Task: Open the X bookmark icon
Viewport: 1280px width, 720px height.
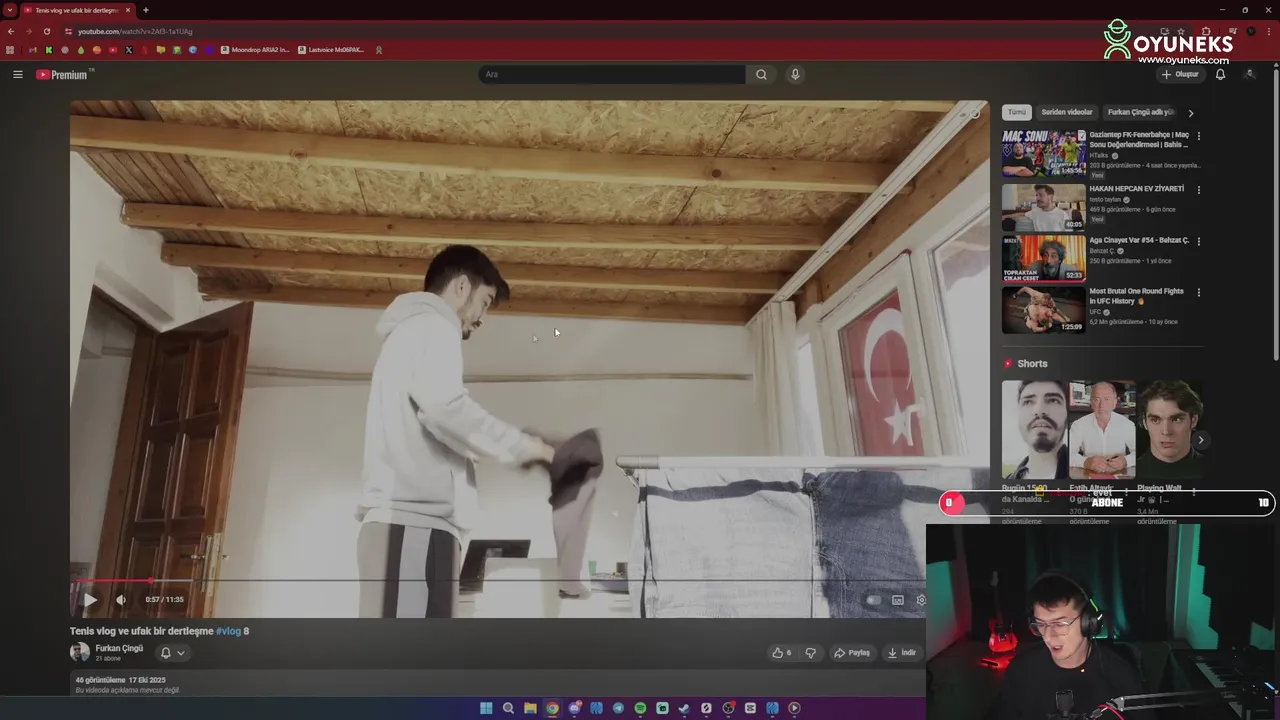Action: click(x=129, y=50)
